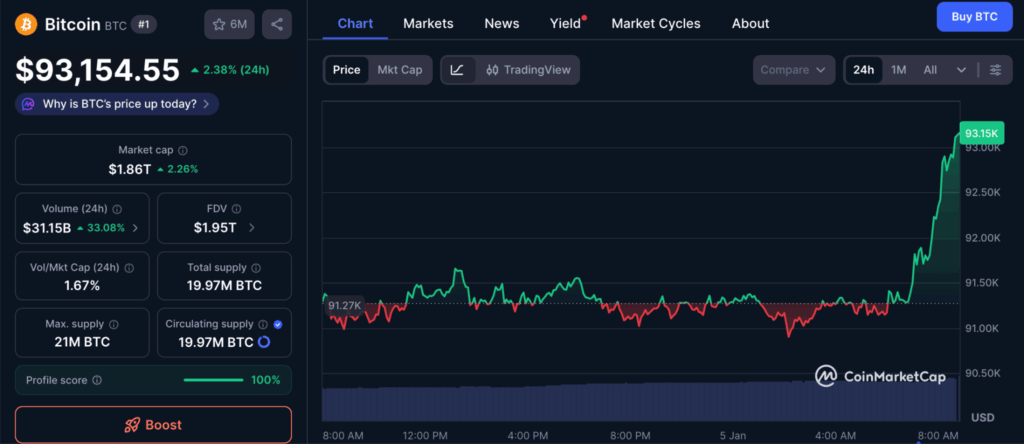Click the orange Bitcoin logo icon

click(x=27, y=24)
